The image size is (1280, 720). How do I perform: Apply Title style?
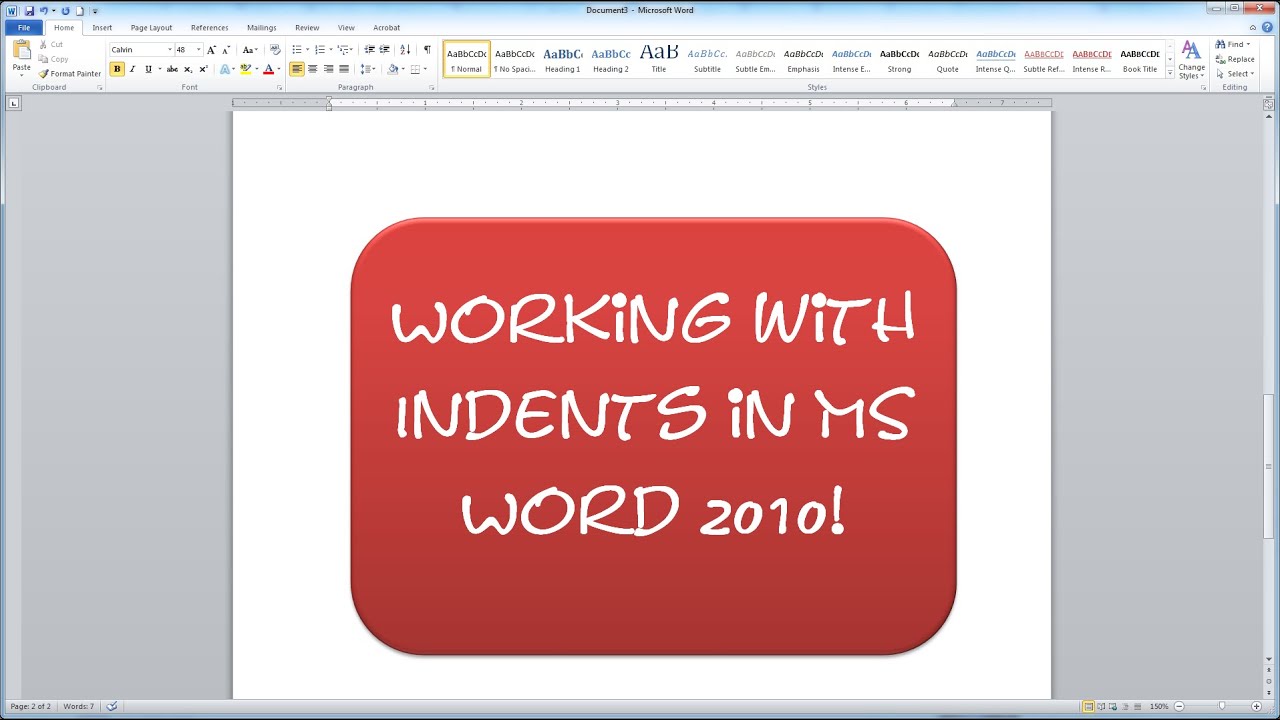click(659, 60)
